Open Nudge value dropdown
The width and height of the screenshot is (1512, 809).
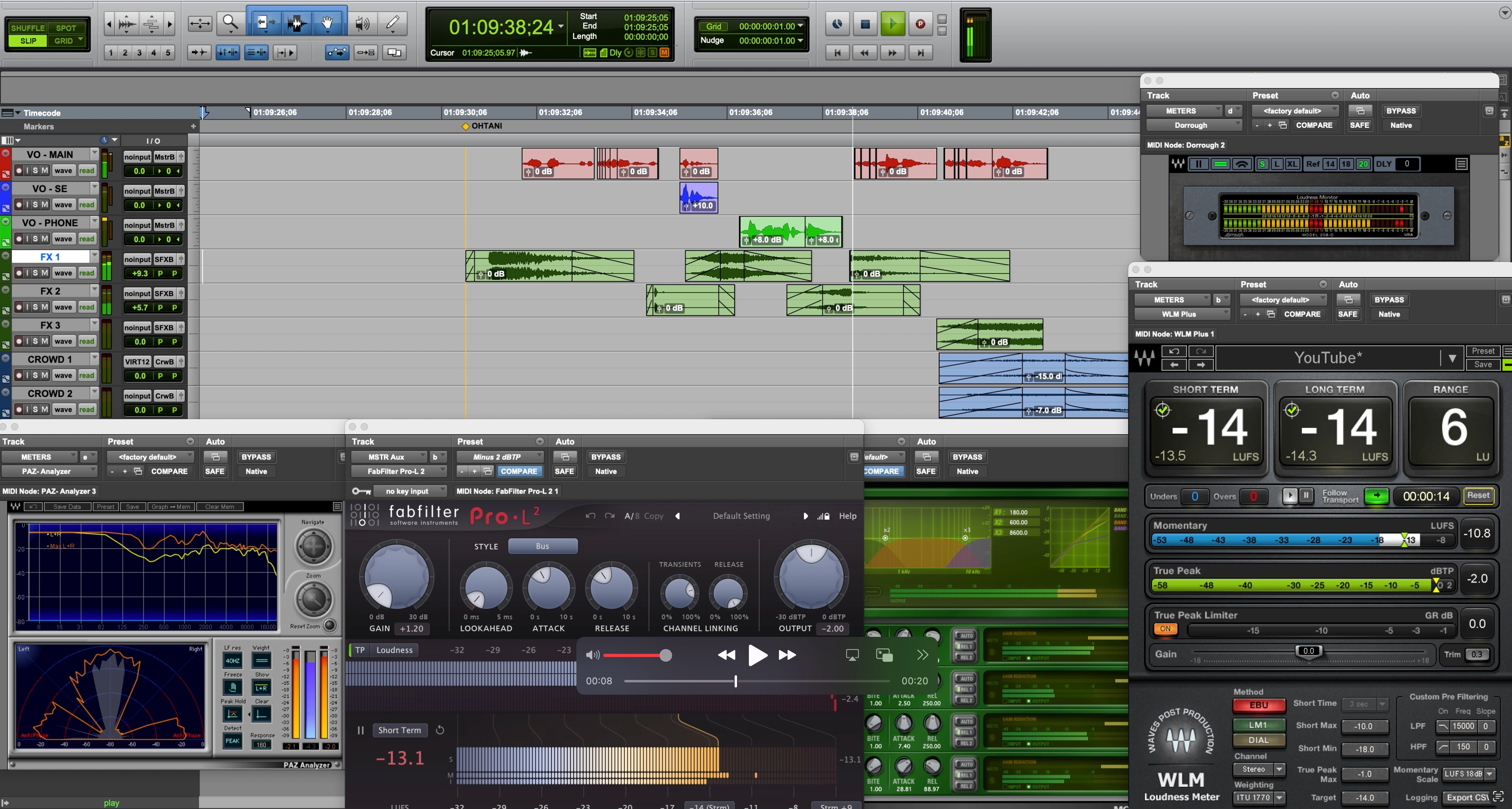click(800, 40)
